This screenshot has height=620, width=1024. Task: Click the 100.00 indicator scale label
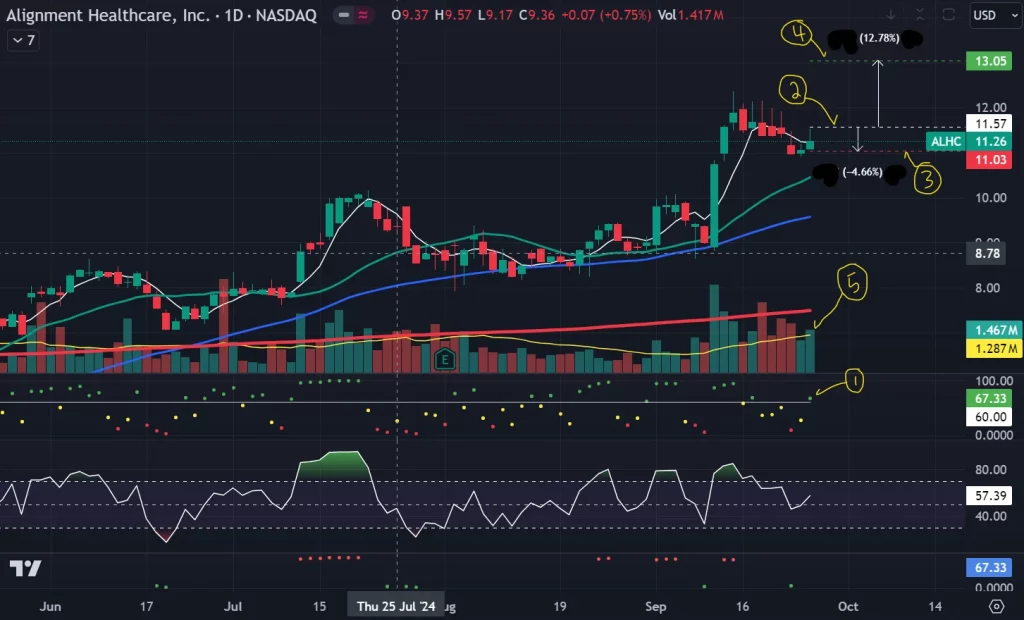(x=994, y=381)
